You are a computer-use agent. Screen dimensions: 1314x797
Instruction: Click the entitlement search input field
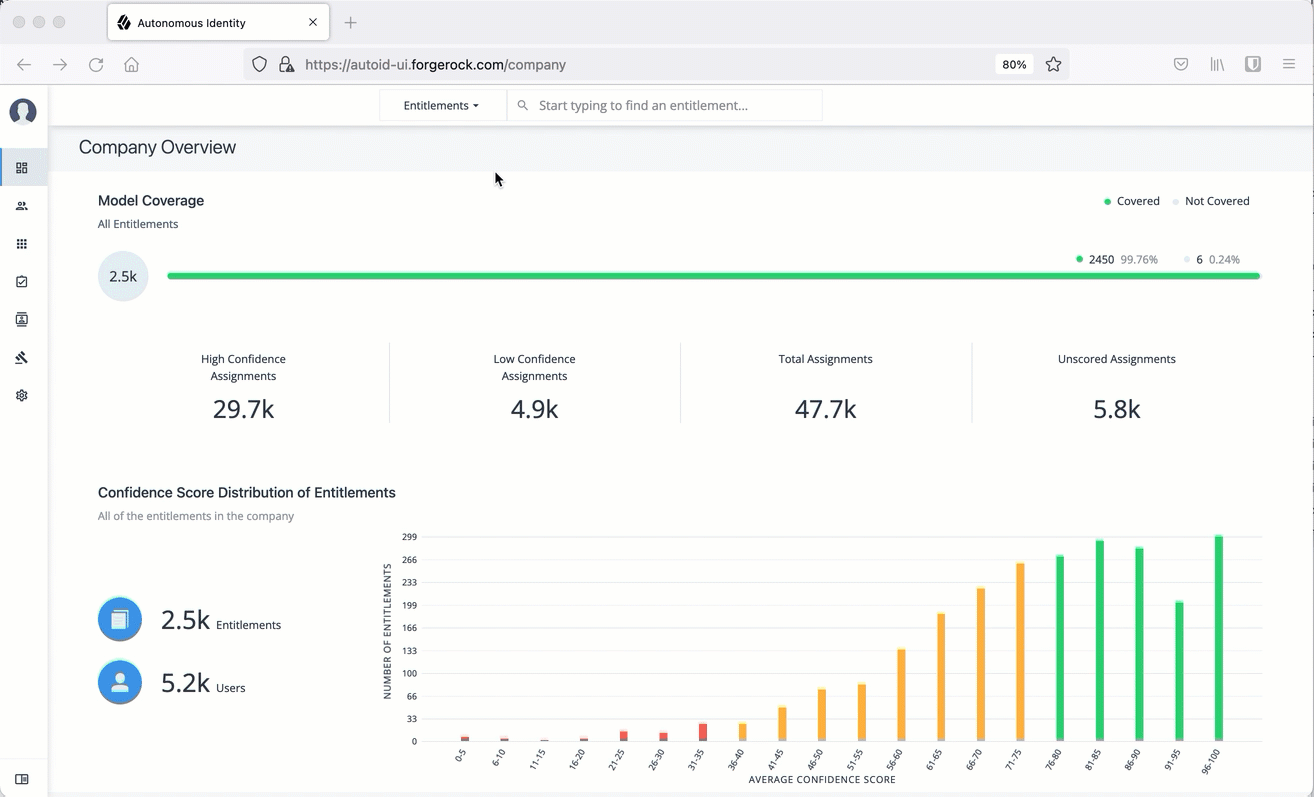coord(670,105)
